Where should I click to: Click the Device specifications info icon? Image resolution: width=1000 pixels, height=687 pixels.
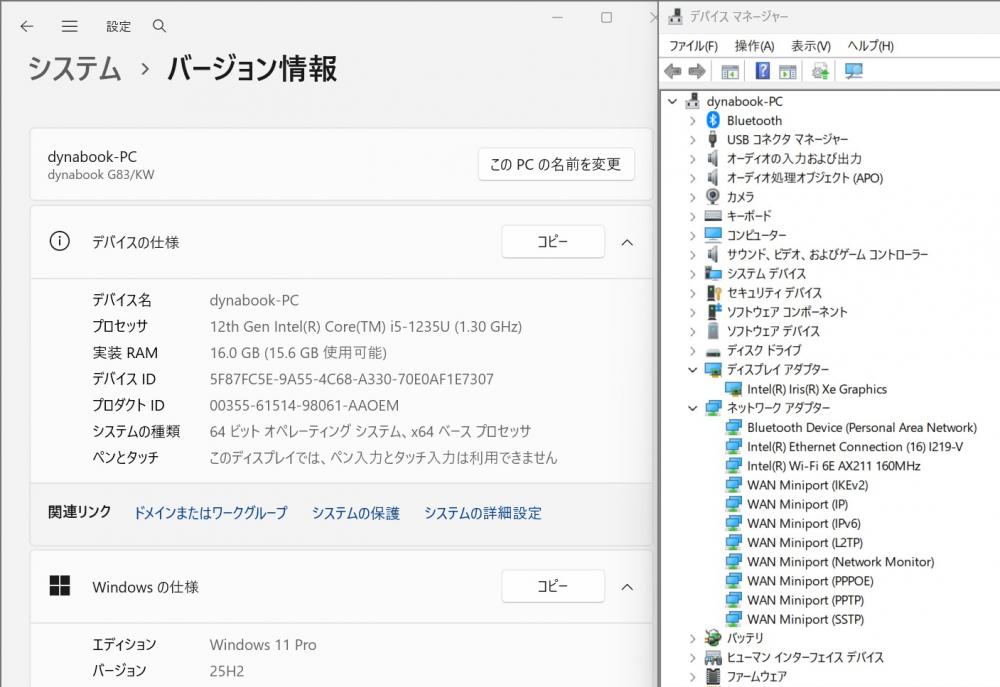(x=59, y=241)
